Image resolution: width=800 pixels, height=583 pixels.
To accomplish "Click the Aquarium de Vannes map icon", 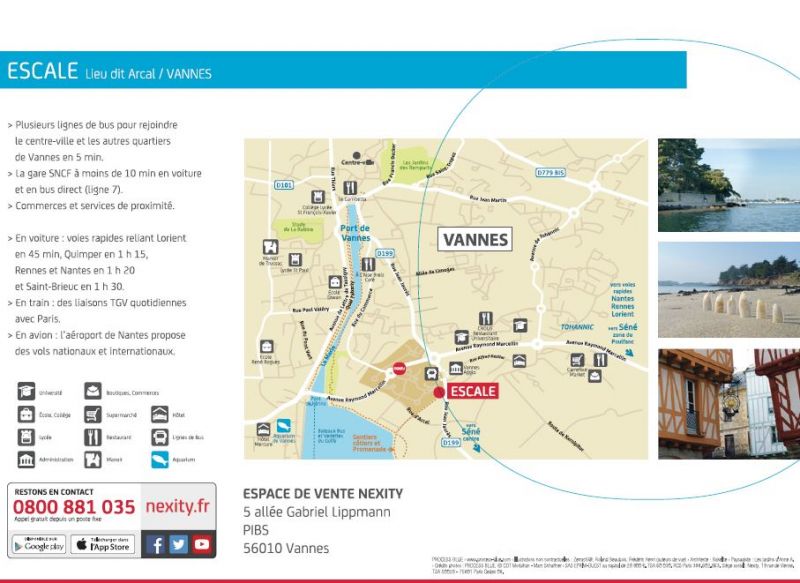I will click(x=284, y=426).
